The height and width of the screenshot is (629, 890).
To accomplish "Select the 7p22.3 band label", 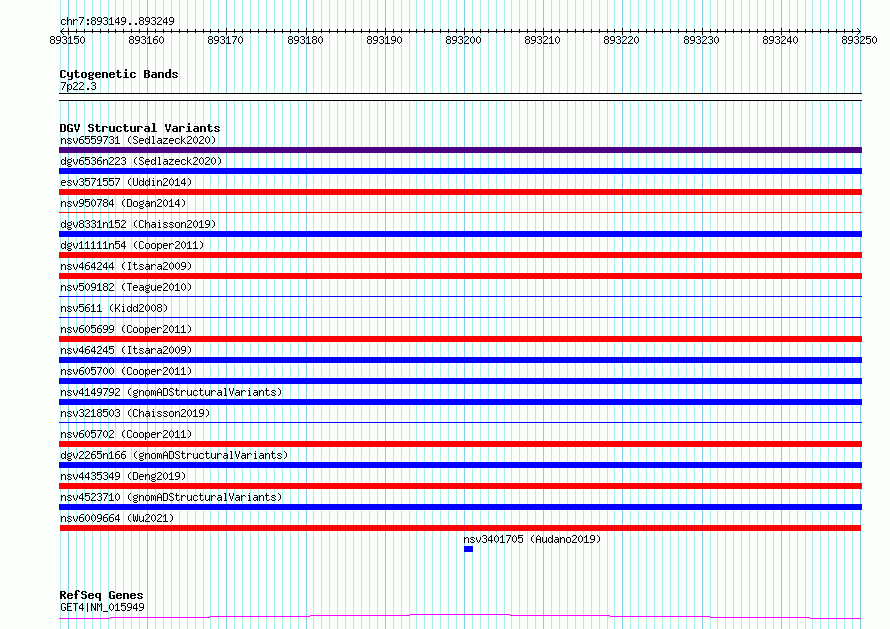I will pos(78,86).
